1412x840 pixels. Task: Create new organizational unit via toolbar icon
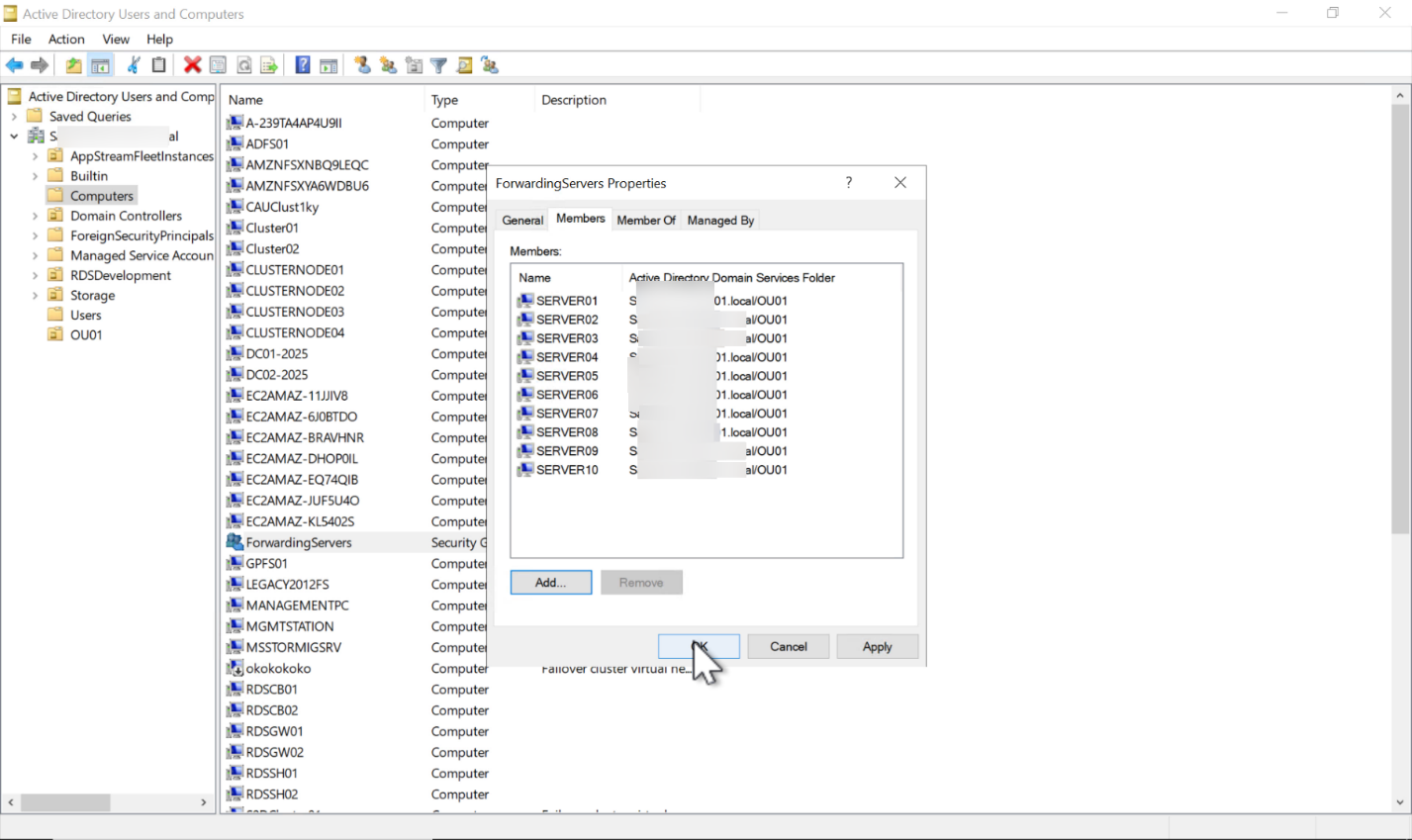(x=414, y=65)
